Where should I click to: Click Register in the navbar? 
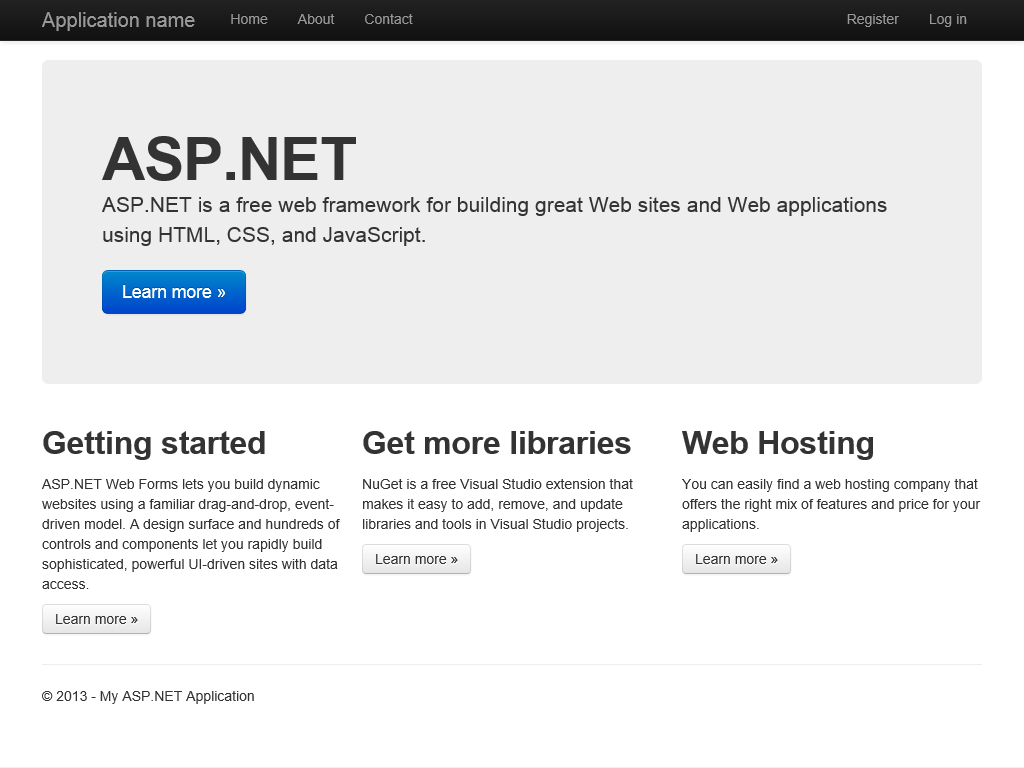[872, 20]
